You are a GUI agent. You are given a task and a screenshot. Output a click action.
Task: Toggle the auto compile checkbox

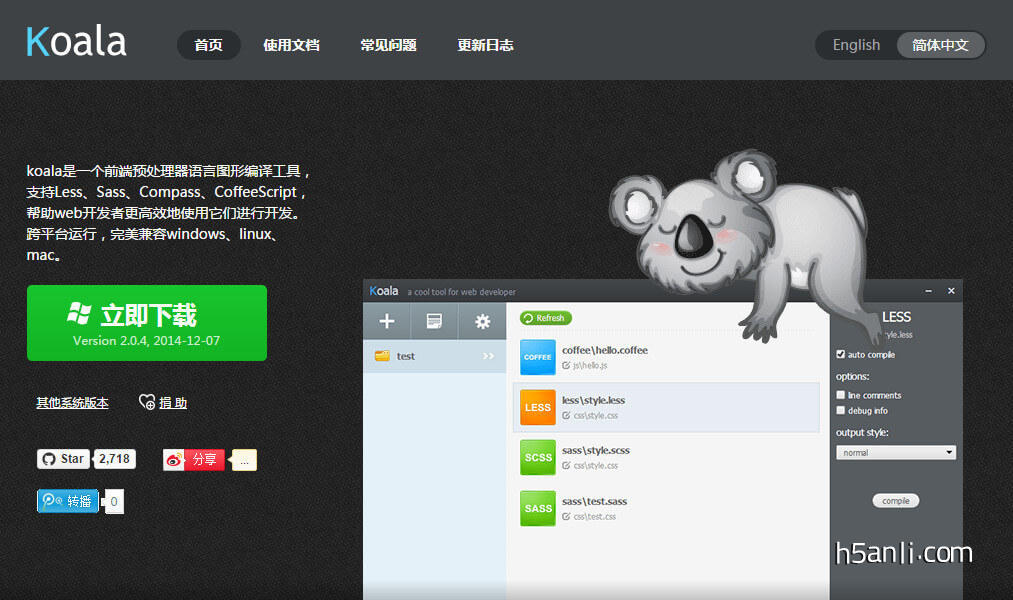pos(841,355)
